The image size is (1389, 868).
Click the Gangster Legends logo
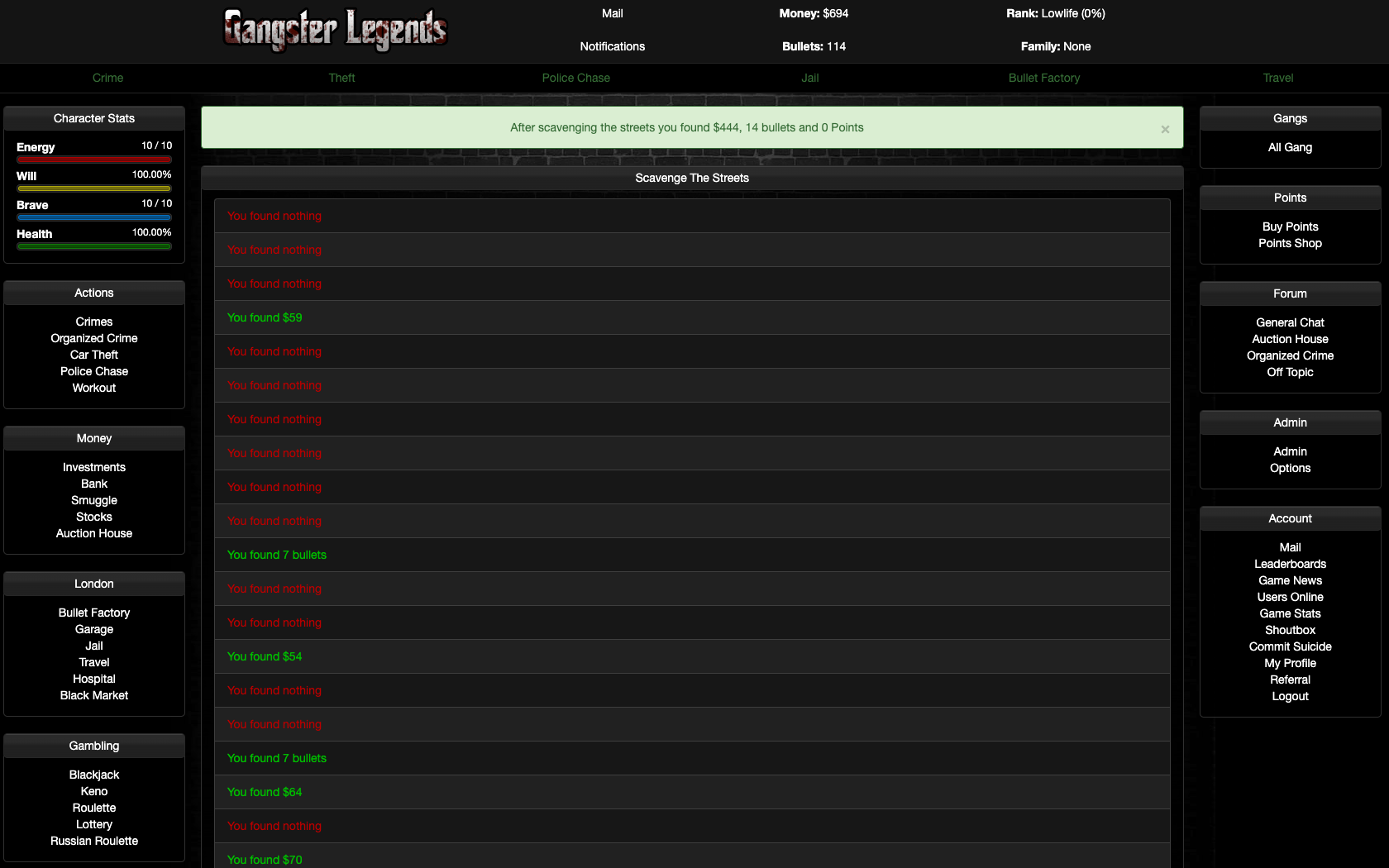click(x=335, y=30)
